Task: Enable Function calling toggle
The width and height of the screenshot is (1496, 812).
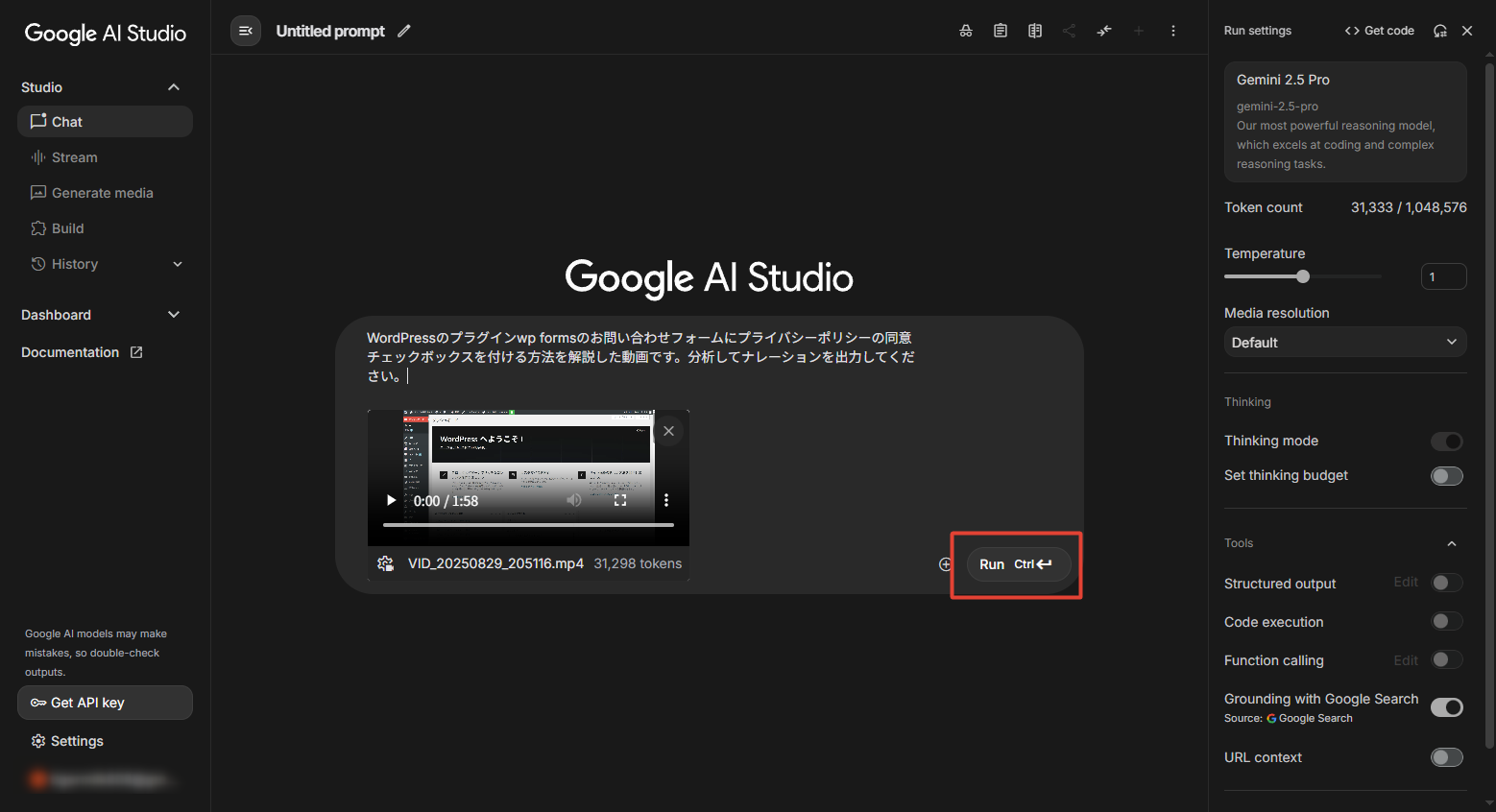Action: click(x=1447, y=659)
